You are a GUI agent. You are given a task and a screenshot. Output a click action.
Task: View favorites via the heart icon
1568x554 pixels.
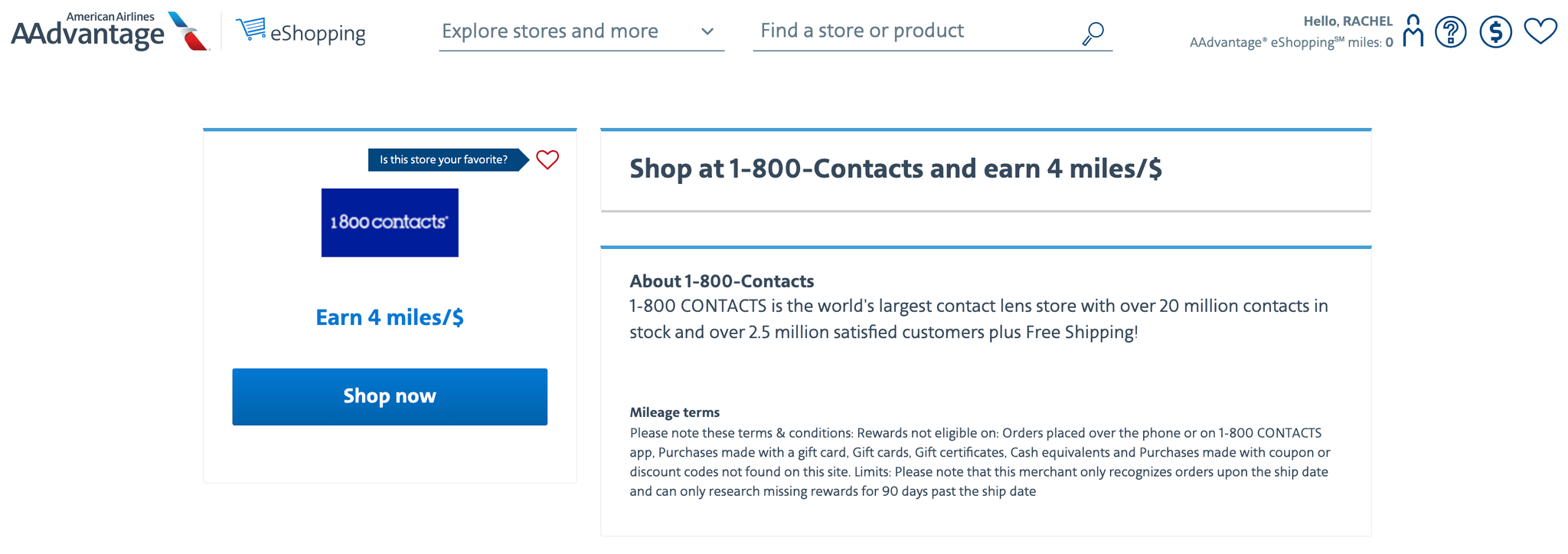pyautogui.click(x=1540, y=31)
